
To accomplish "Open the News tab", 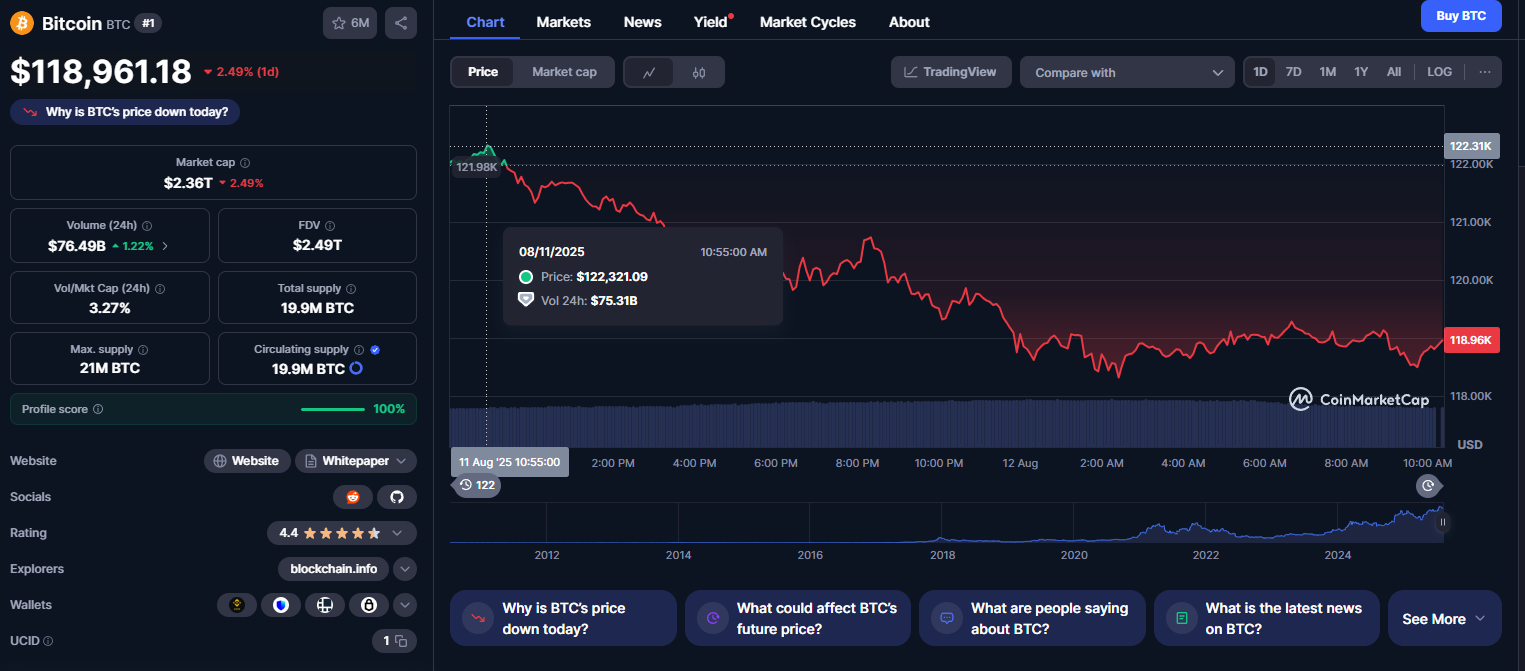I will (x=642, y=22).
